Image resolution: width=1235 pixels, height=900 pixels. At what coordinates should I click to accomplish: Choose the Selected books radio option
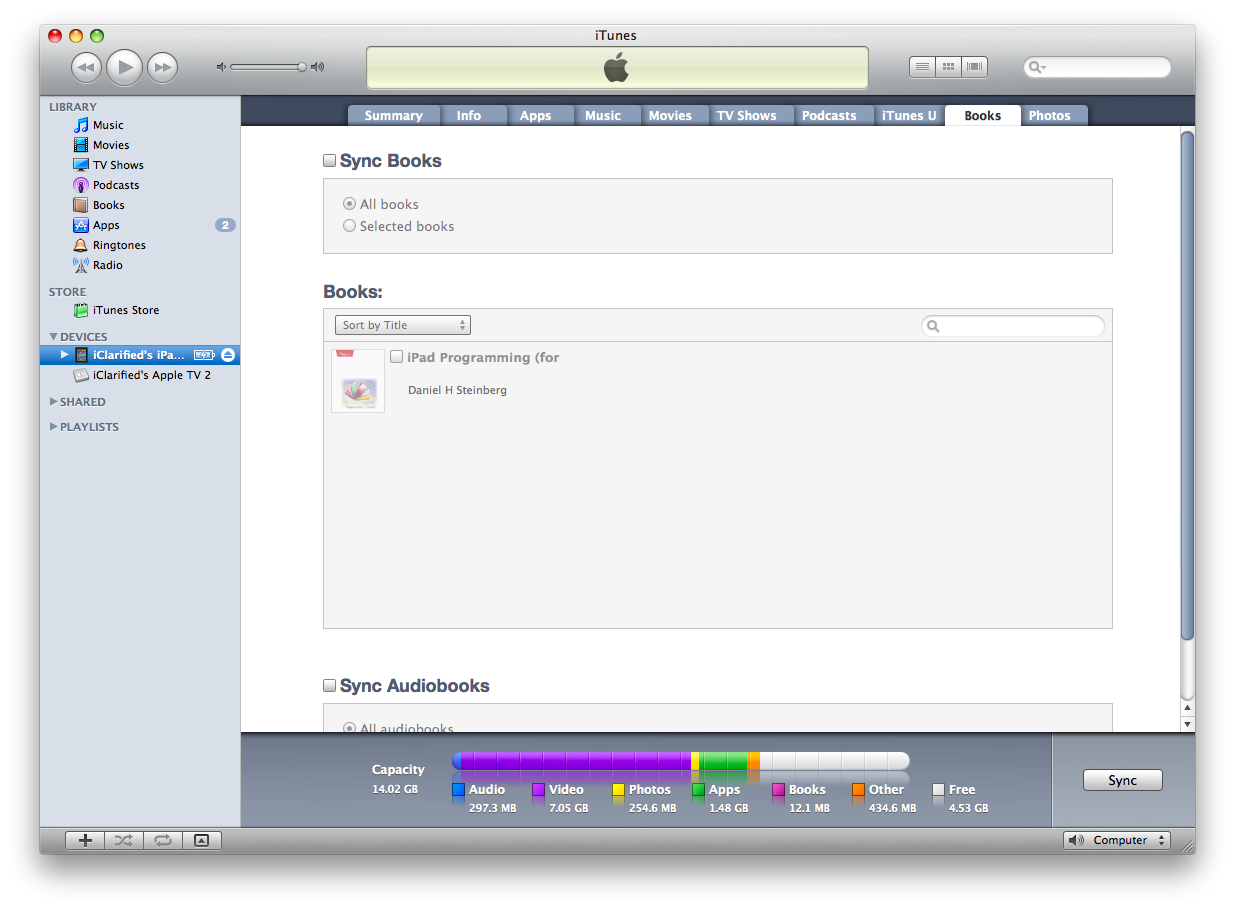pos(350,226)
